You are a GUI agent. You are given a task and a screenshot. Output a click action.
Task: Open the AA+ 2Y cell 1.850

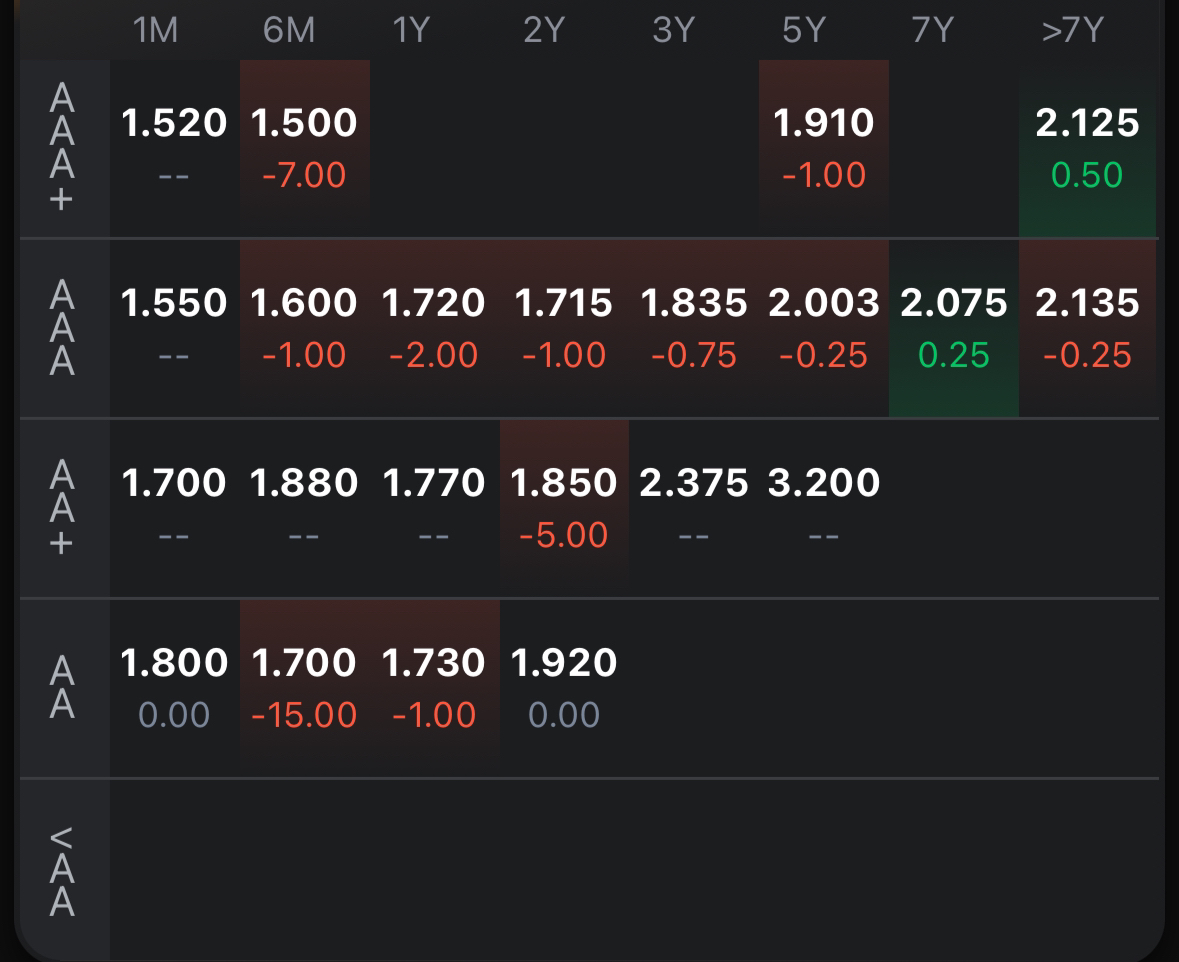(x=564, y=508)
